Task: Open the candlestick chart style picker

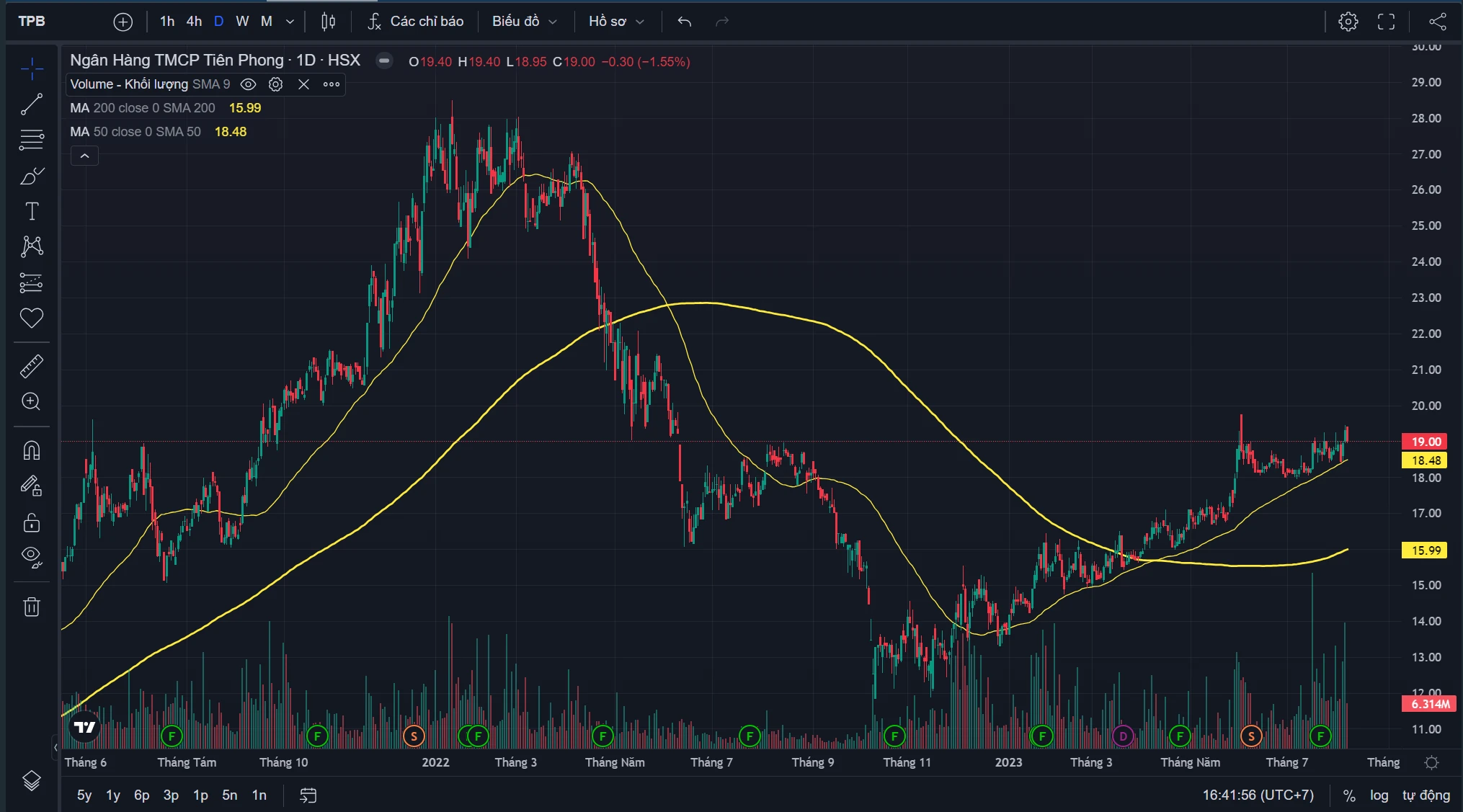Action: [x=328, y=22]
